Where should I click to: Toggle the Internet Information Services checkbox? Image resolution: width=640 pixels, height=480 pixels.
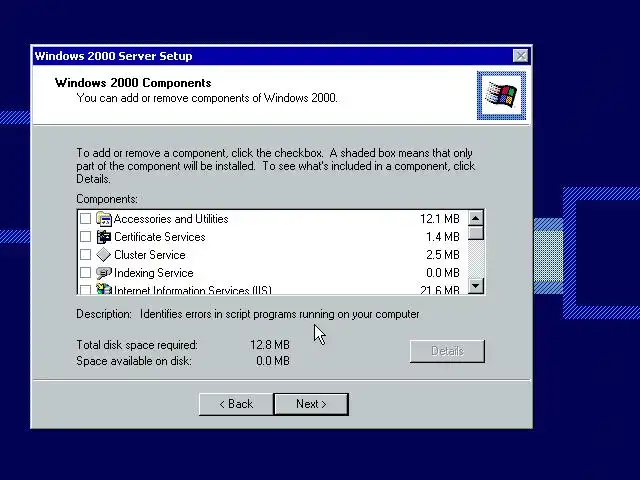point(85,289)
